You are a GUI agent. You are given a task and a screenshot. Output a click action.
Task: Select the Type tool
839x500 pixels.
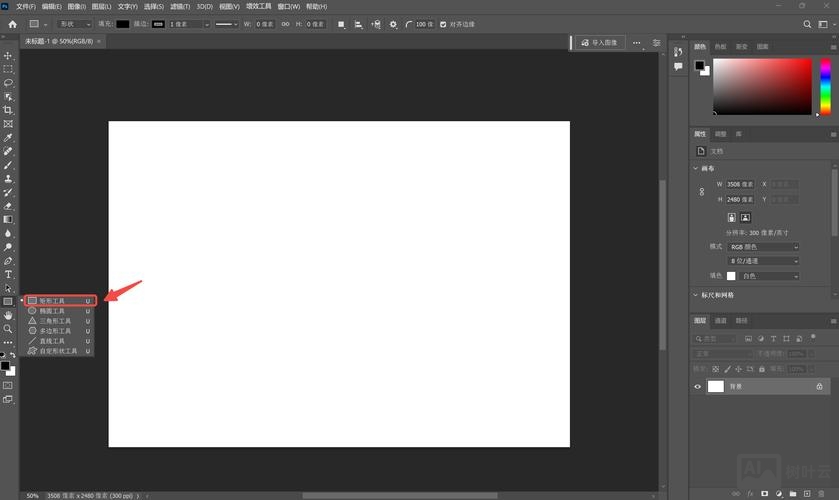(x=8, y=274)
